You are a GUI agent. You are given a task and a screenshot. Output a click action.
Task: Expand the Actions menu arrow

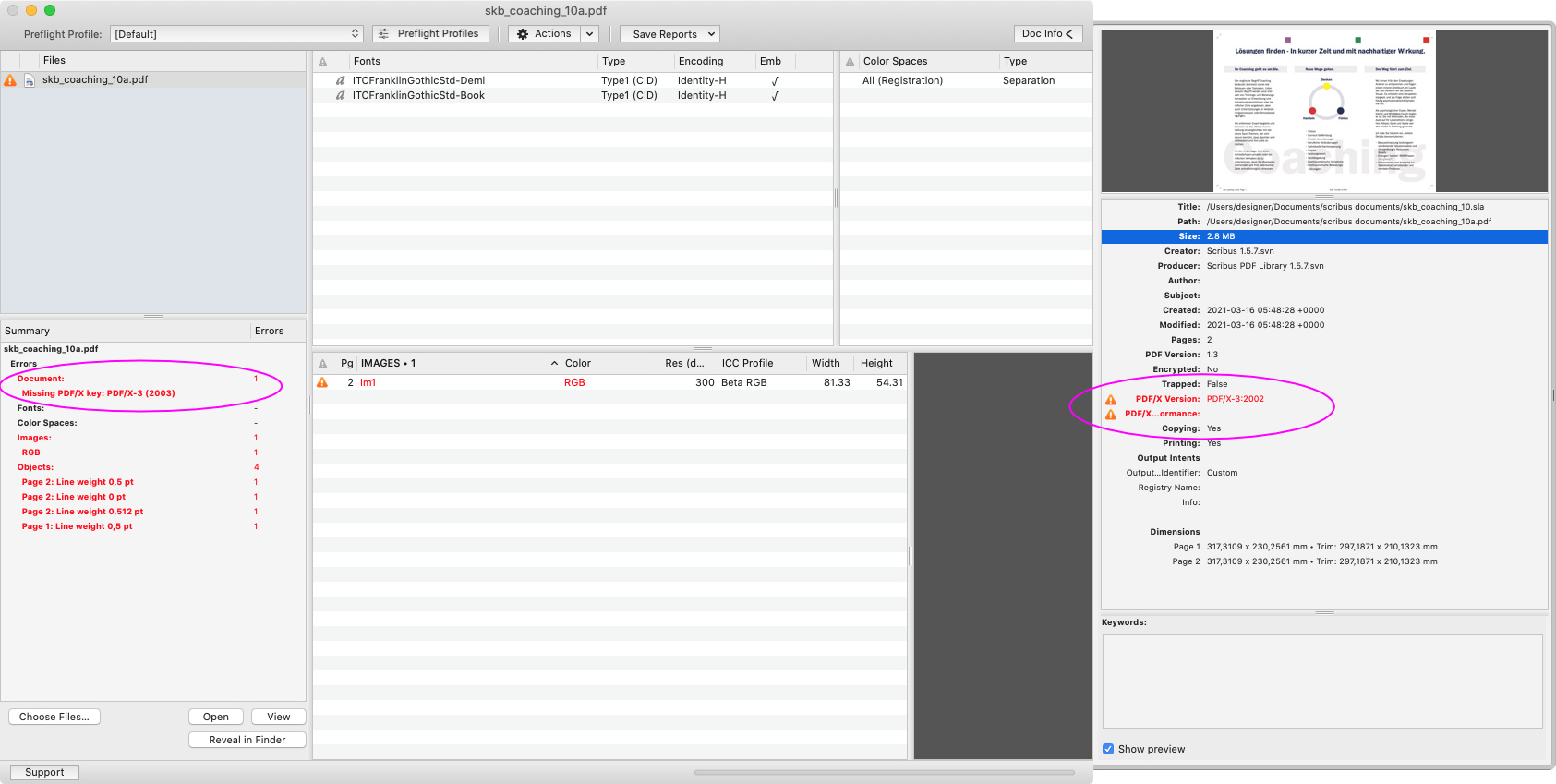589,34
